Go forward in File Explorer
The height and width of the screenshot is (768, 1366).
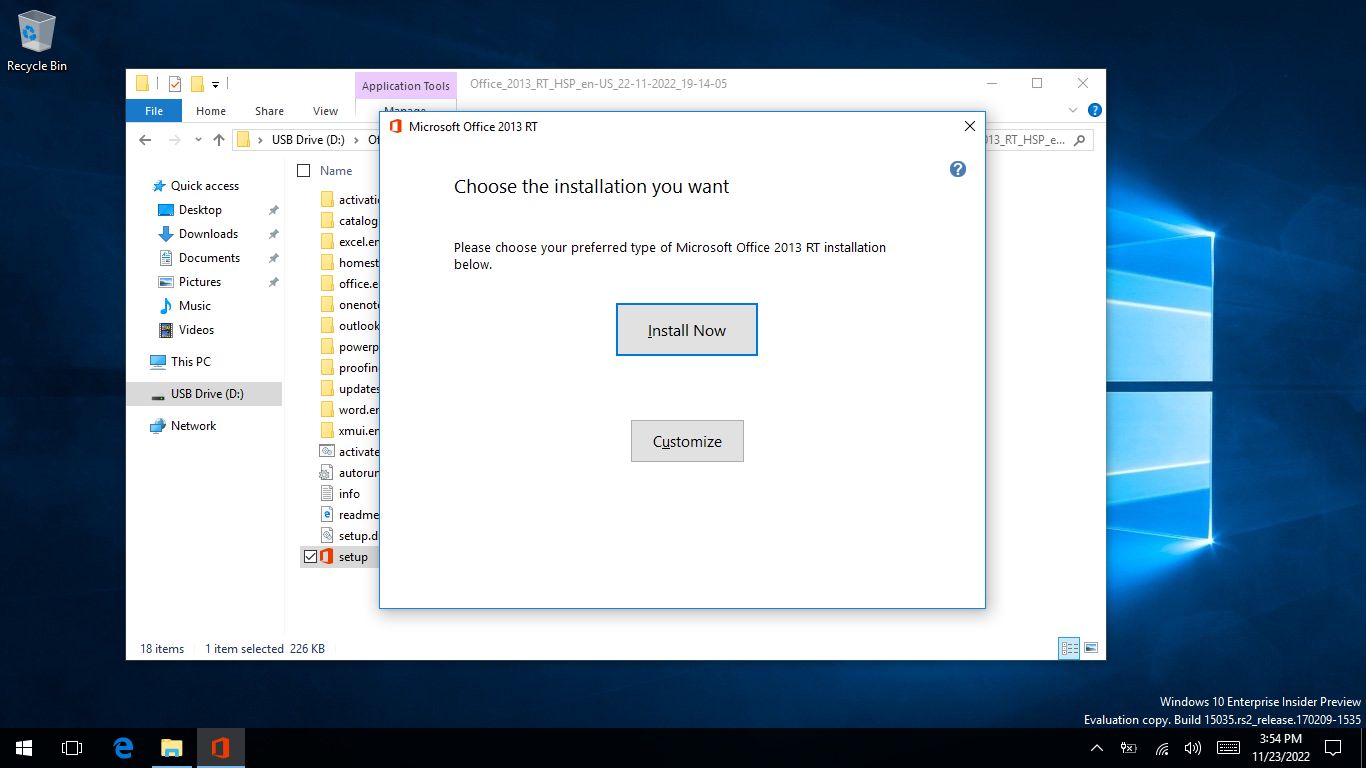click(x=174, y=140)
